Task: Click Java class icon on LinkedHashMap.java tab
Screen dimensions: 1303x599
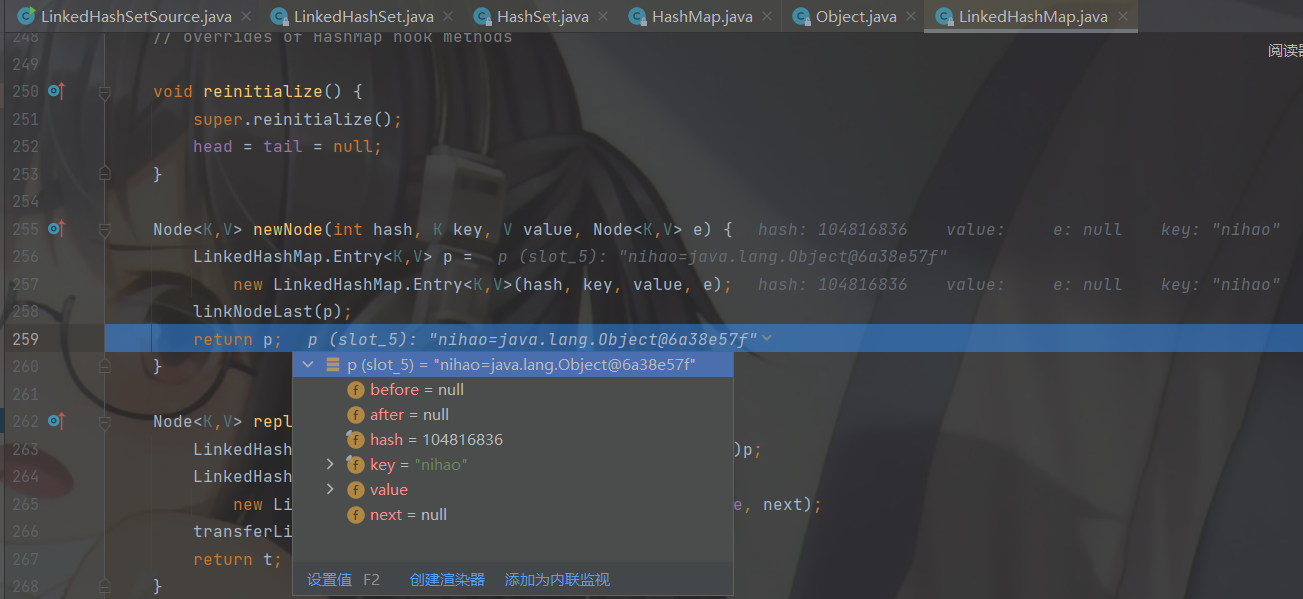Action: click(944, 17)
